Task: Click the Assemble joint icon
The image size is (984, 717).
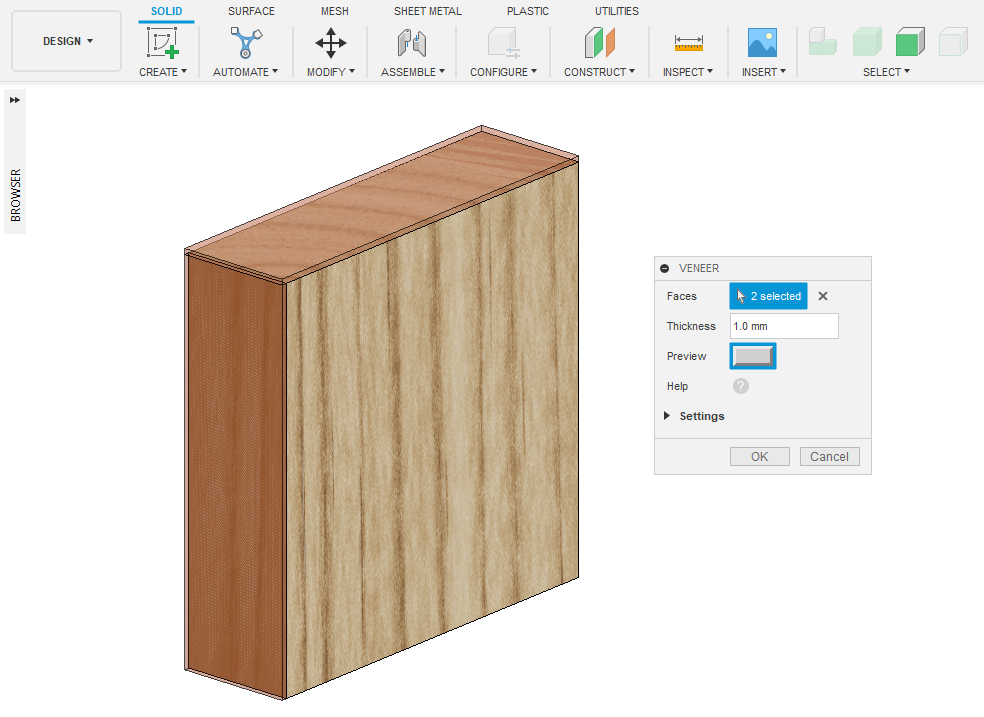Action: (x=412, y=43)
